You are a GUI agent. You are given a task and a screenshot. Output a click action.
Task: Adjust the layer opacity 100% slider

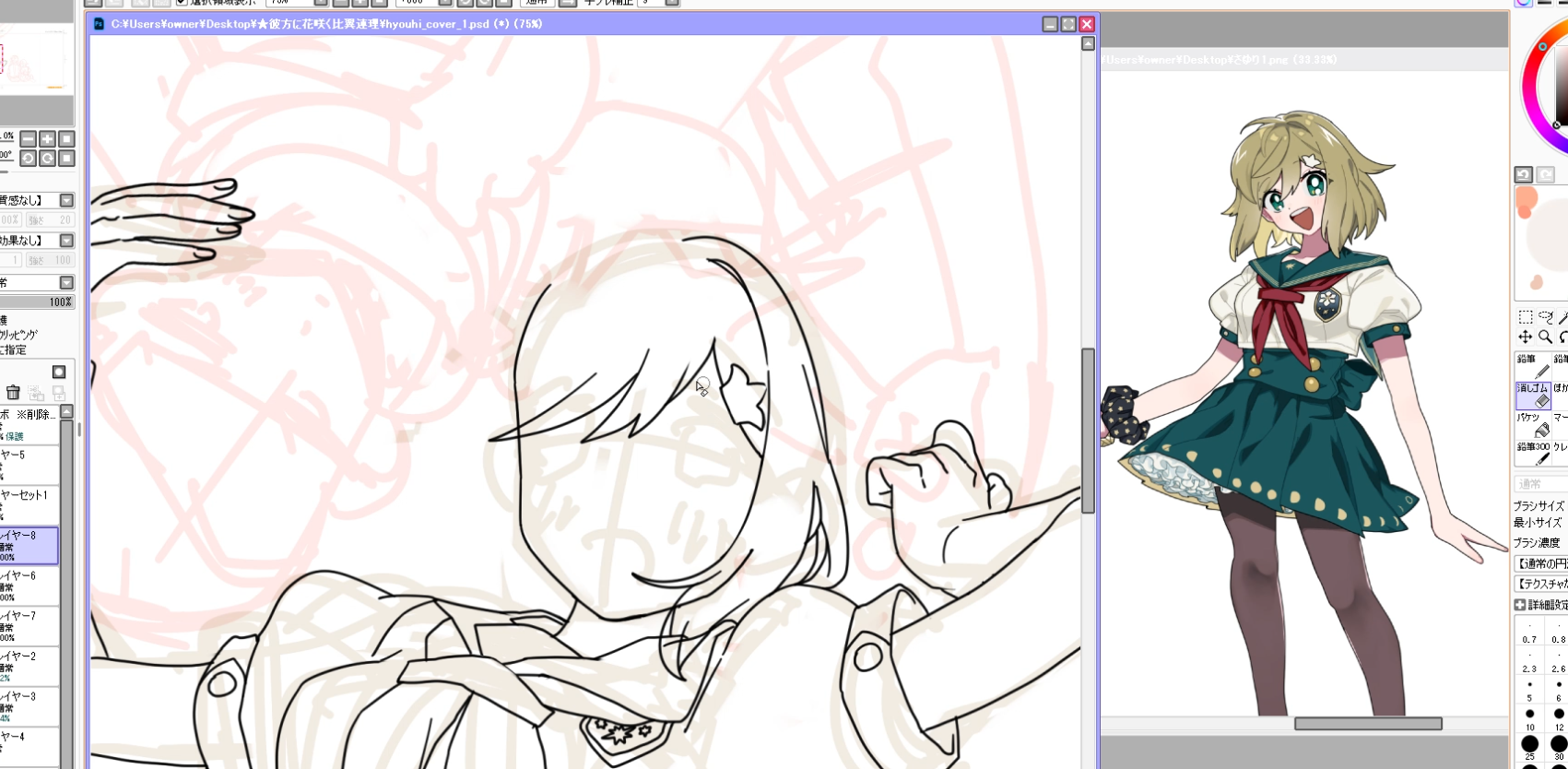[x=37, y=302]
